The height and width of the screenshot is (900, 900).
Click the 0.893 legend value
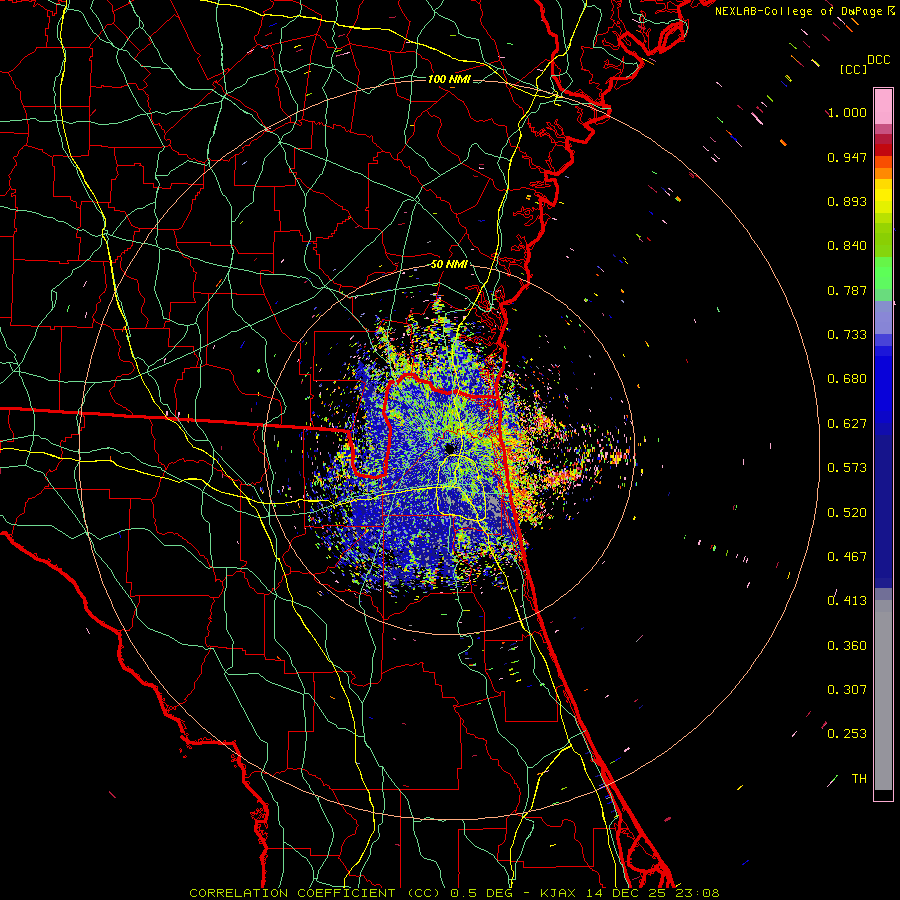pos(847,201)
